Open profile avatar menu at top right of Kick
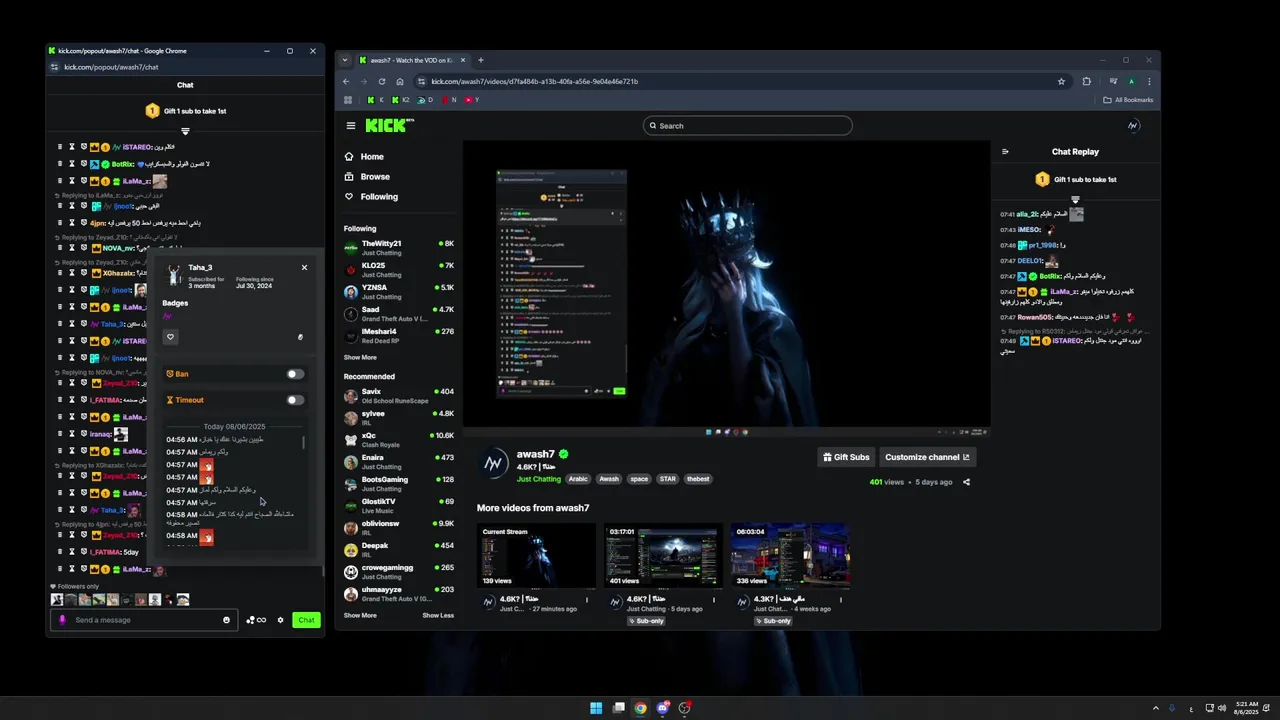1280x720 pixels. (x=1133, y=126)
